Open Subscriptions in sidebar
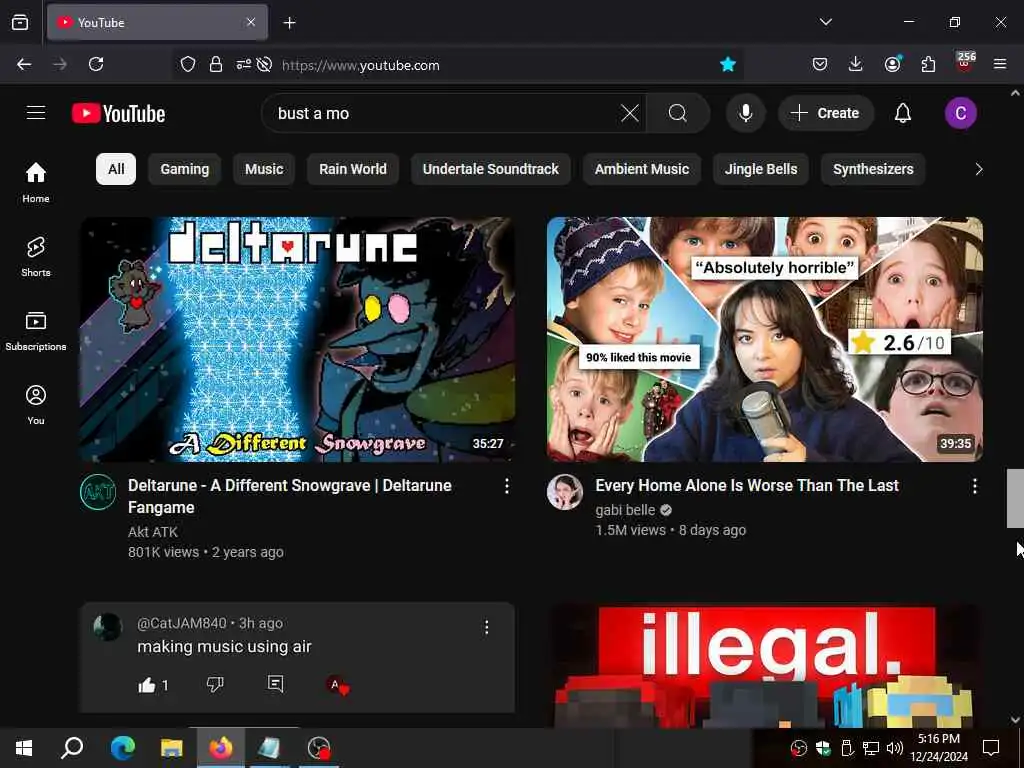Viewport: 1024px width, 768px height. click(x=36, y=330)
